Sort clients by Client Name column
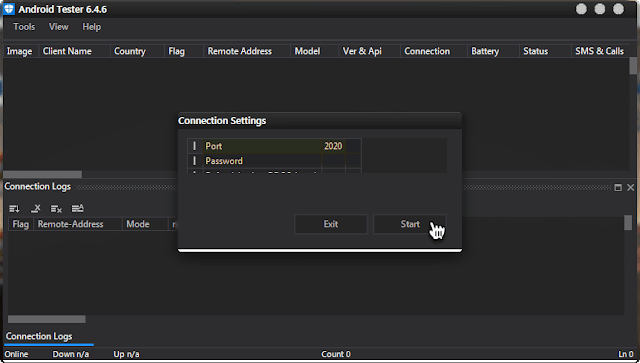Viewport: 640px width, 363px height. click(x=67, y=51)
